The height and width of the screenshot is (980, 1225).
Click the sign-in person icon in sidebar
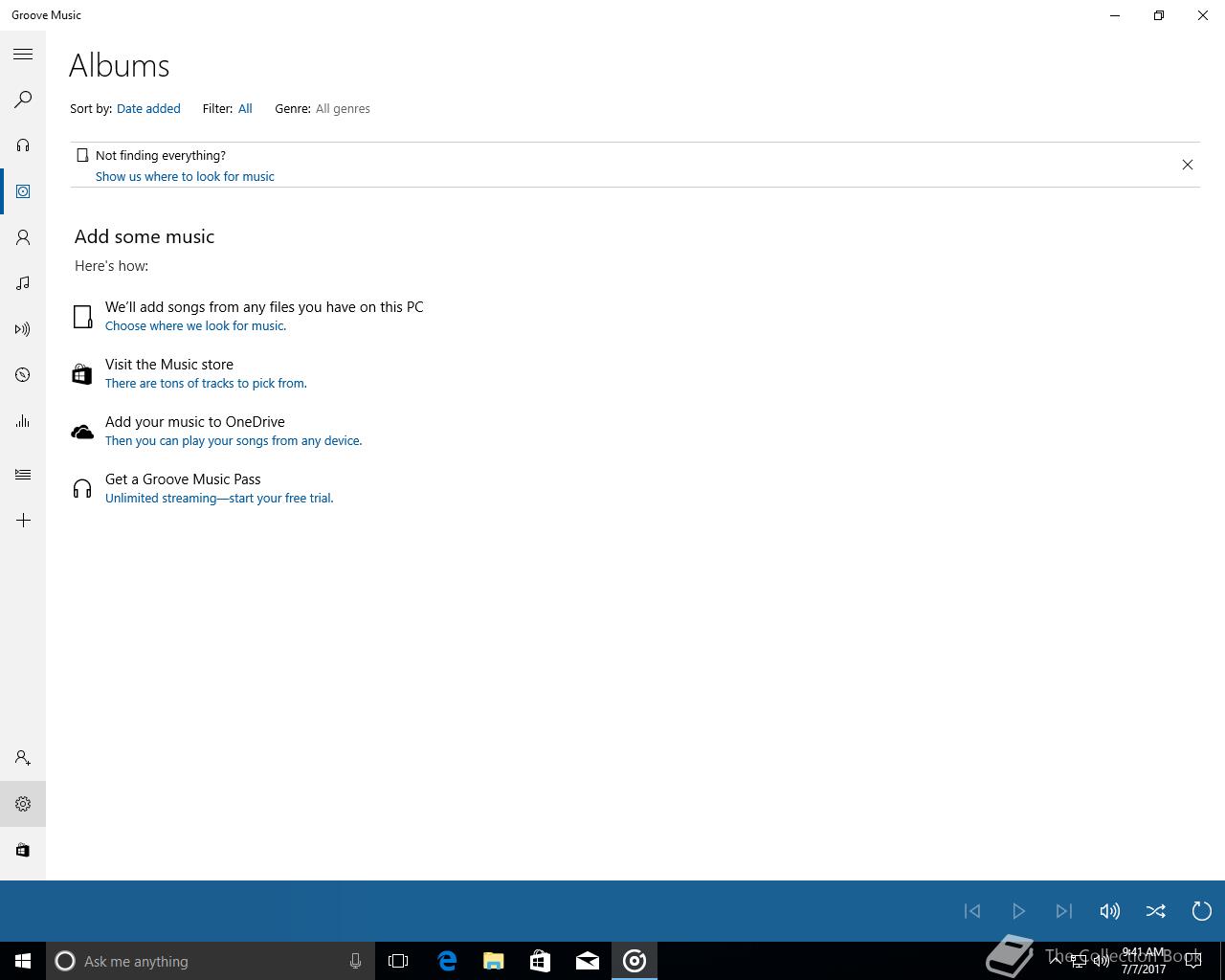(x=23, y=758)
